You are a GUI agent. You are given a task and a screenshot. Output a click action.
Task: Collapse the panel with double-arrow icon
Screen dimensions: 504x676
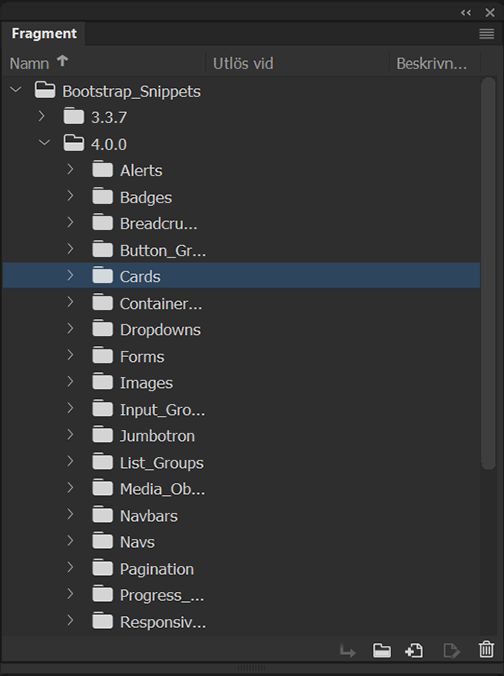[x=466, y=13]
